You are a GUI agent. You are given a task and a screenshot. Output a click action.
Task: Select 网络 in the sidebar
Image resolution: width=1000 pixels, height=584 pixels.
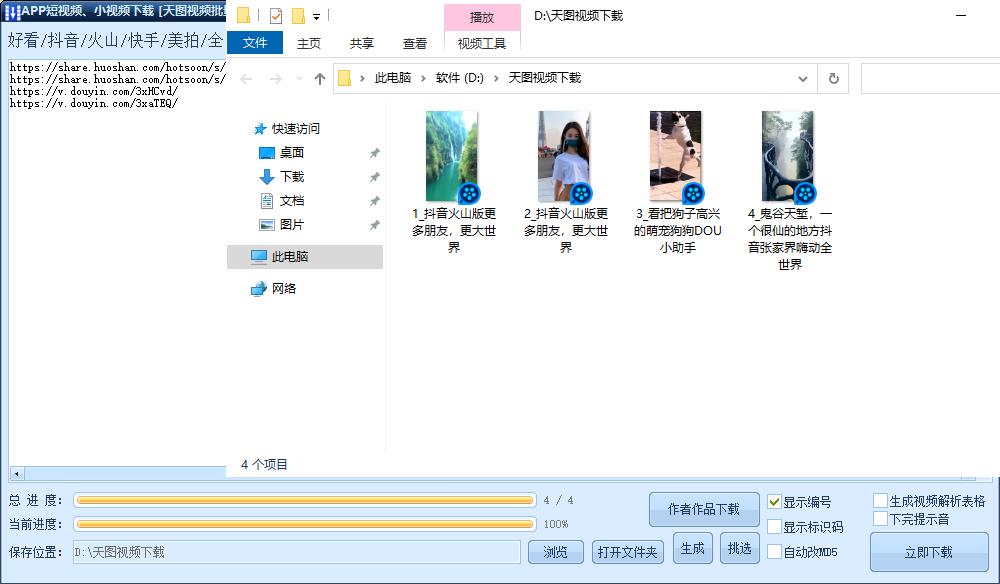[284, 289]
